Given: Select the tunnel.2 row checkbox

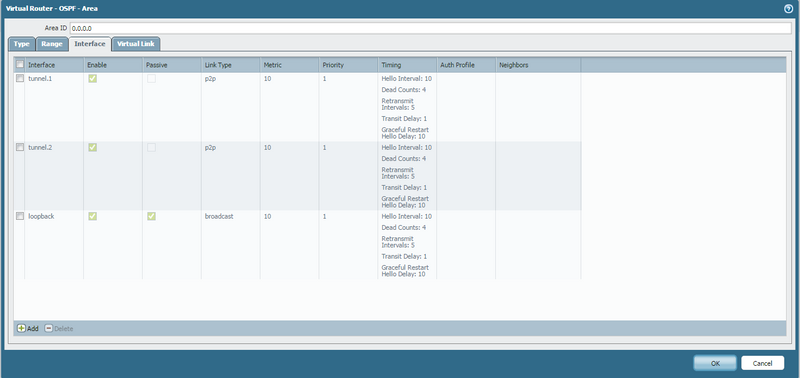Looking at the screenshot, I should coord(19,147).
